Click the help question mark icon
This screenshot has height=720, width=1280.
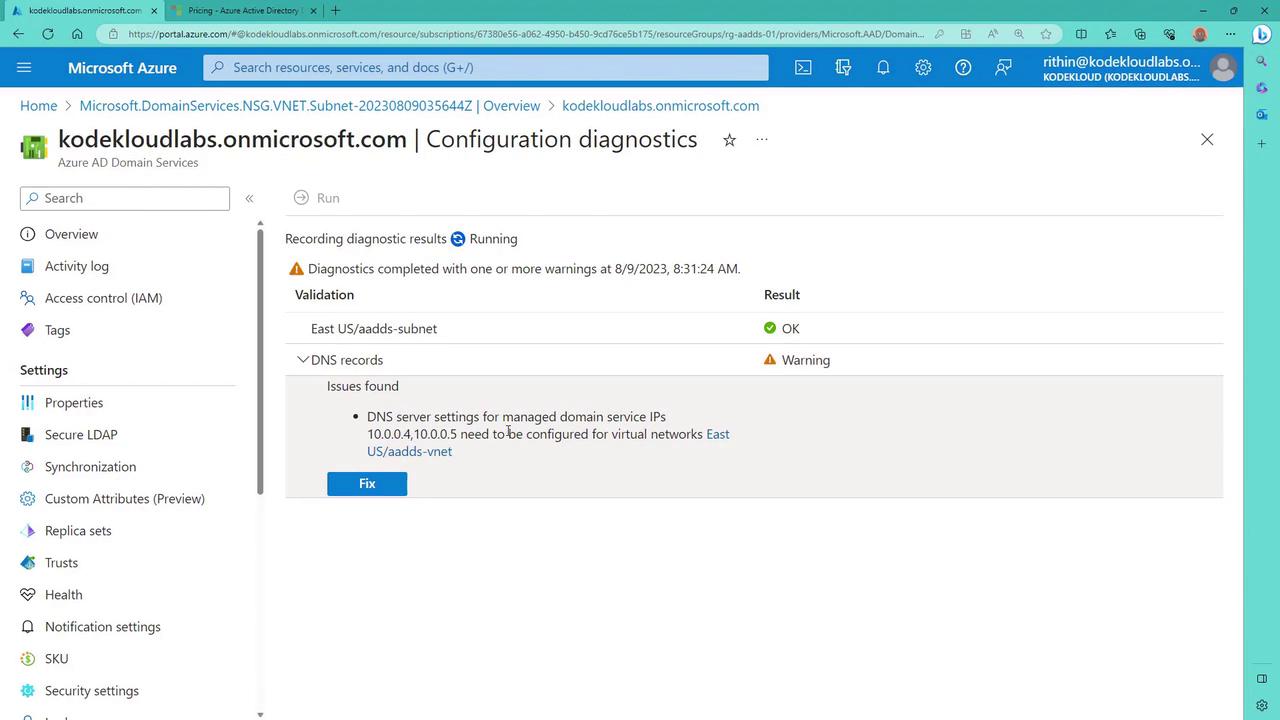[x=963, y=67]
